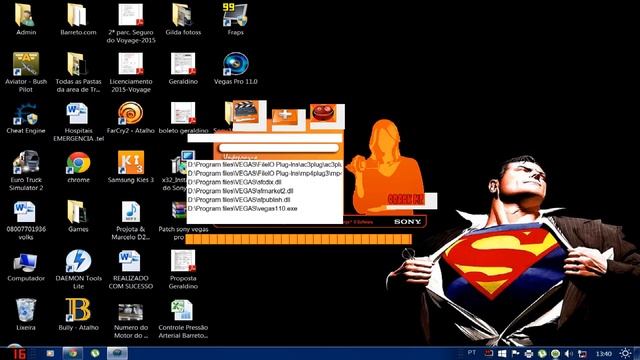The width and height of the screenshot is (640, 360).
Task: Switch to Chrome in the taskbar
Action: 73,353
